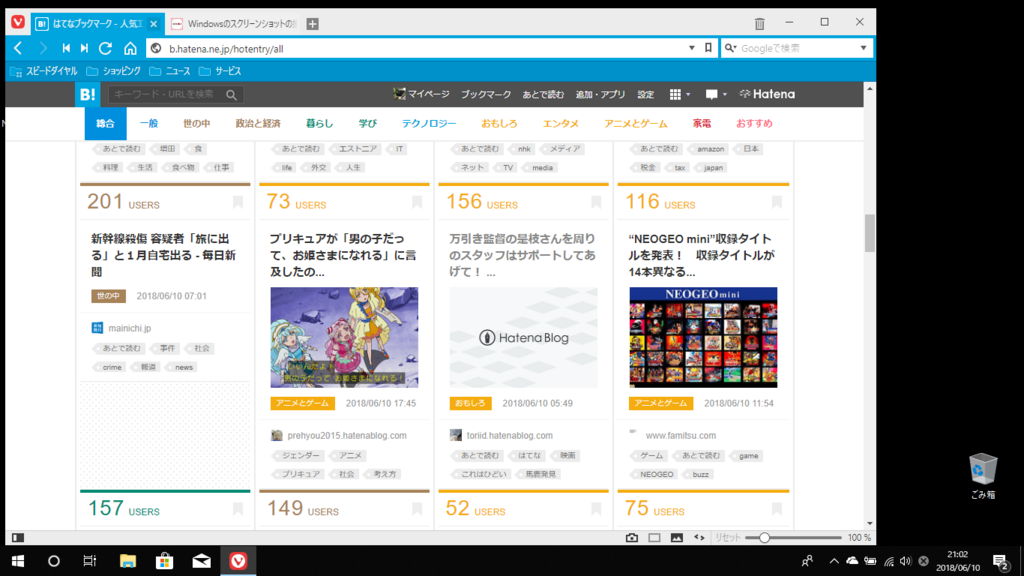Bookmark the 73 USERS Precure article
1024x576 pixels.
click(x=417, y=202)
